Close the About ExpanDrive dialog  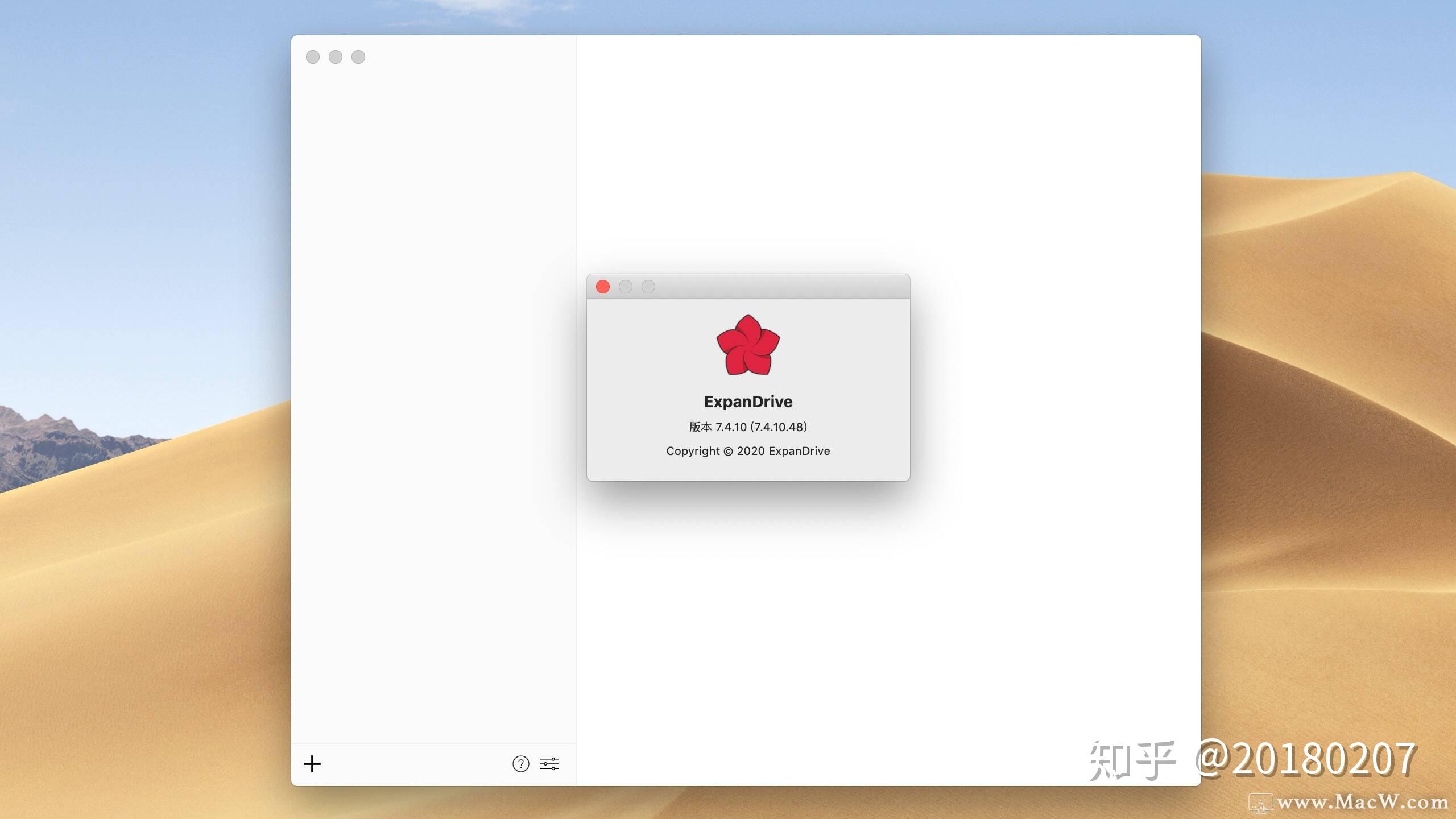[603, 287]
